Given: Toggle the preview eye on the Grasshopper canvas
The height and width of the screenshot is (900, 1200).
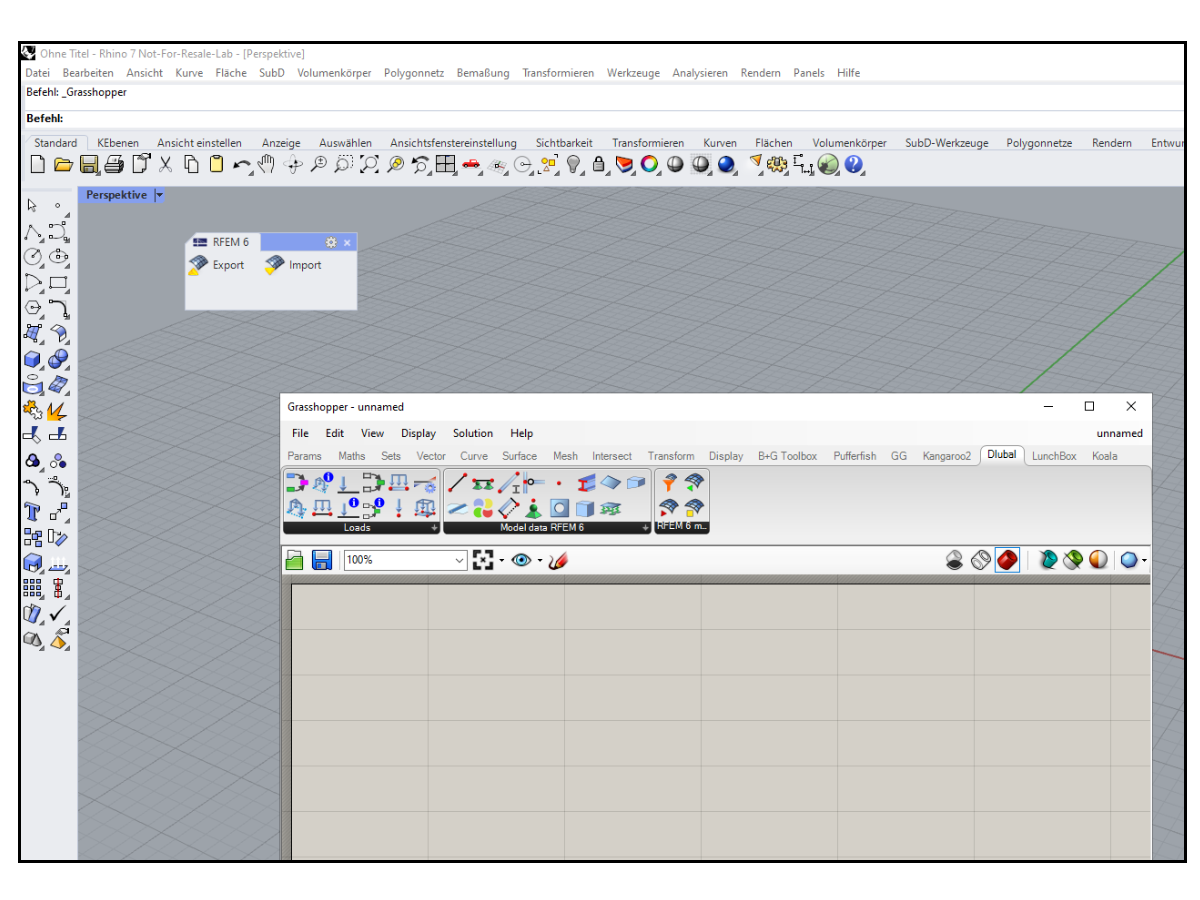Looking at the screenshot, I should tap(521, 559).
